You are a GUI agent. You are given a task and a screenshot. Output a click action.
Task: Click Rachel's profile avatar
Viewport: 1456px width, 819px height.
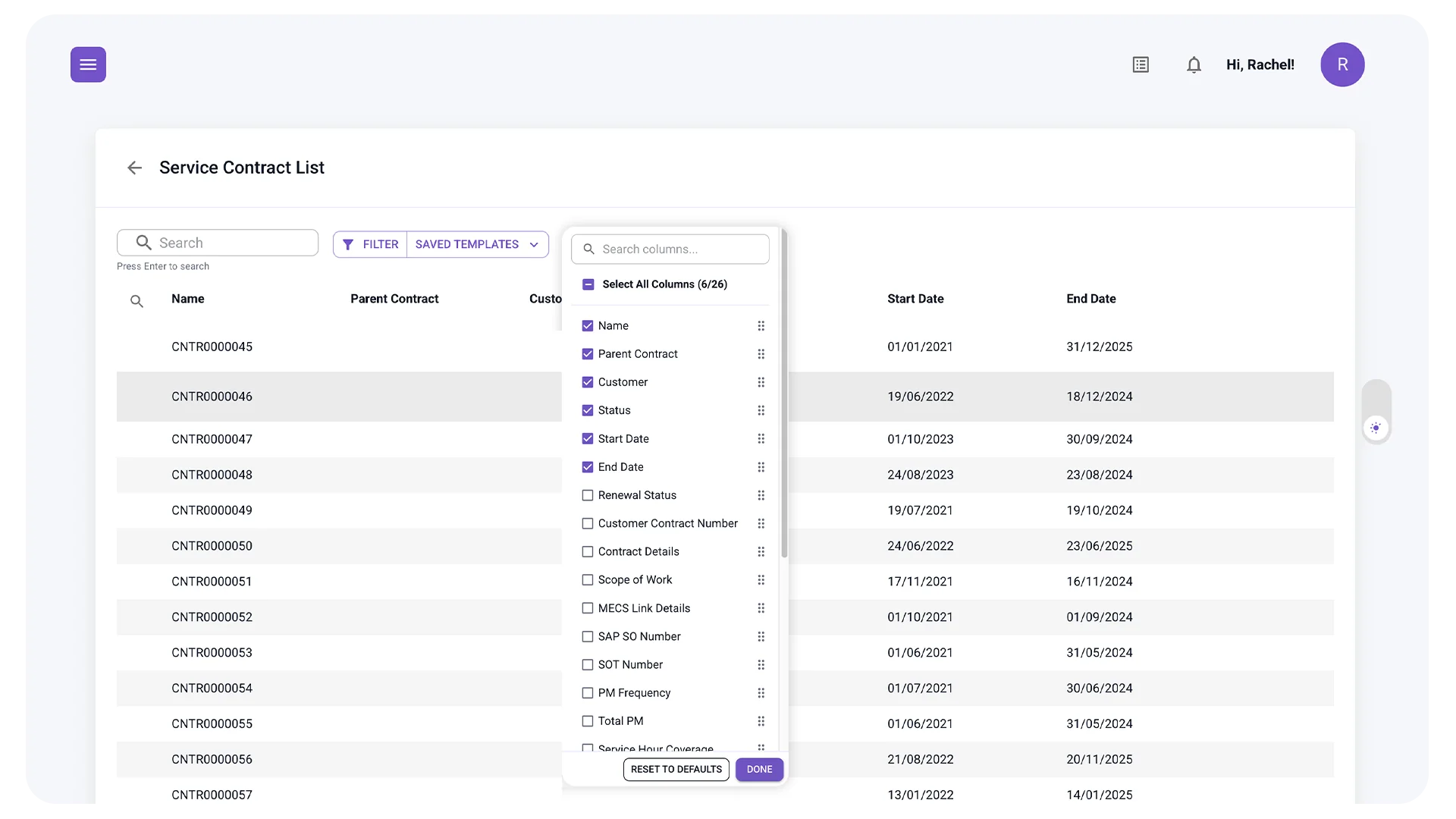[x=1342, y=64]
